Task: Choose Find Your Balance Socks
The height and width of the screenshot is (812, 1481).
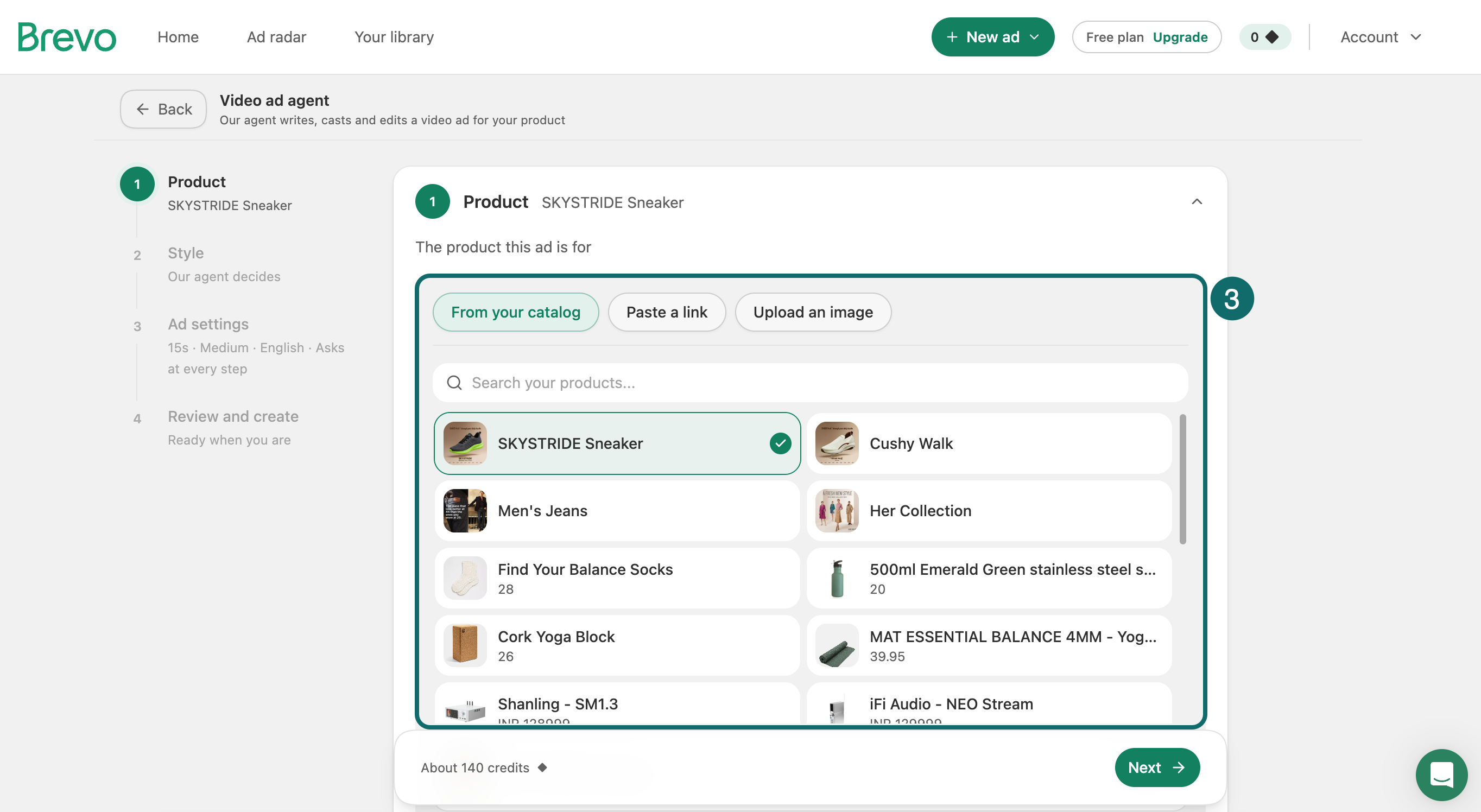Action: 617,578
